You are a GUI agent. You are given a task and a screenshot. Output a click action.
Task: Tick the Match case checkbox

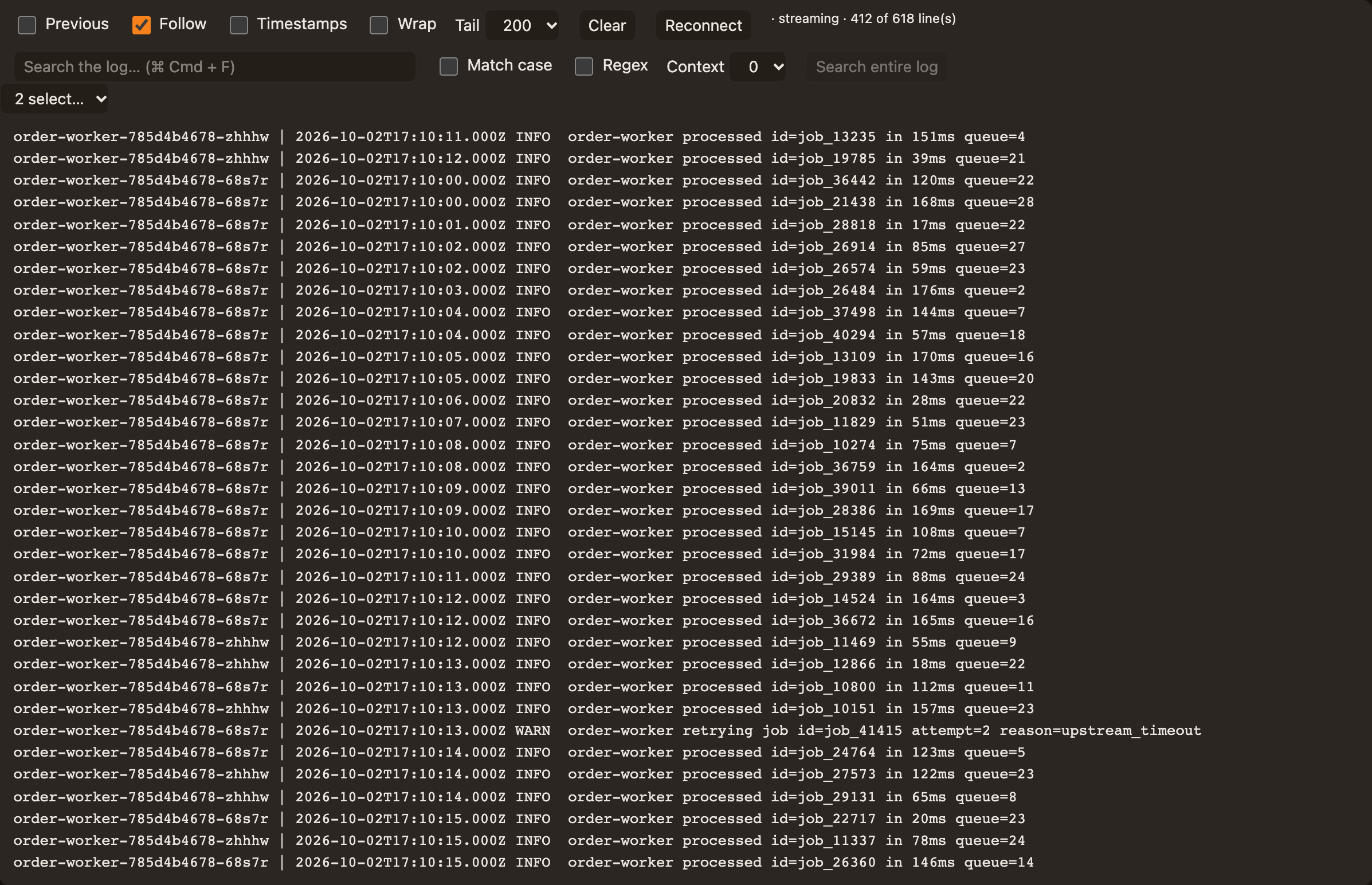449,66
